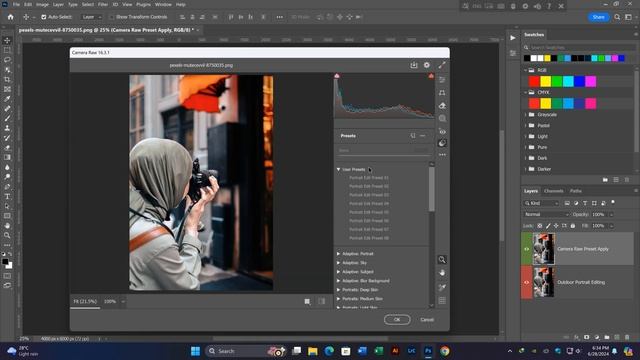Collapse the User Presets group
640x360 pixels.
point(338,169)
